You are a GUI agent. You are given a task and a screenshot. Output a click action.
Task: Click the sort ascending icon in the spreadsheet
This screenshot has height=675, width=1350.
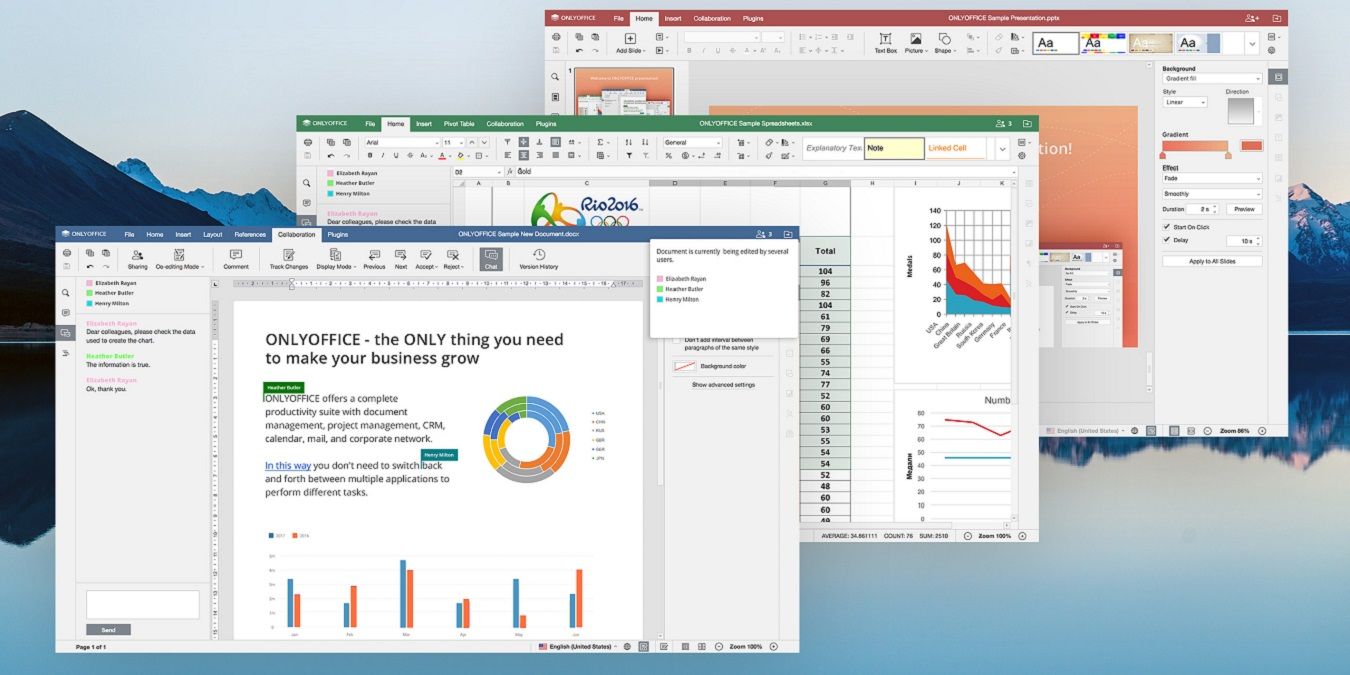click(629, 142)
